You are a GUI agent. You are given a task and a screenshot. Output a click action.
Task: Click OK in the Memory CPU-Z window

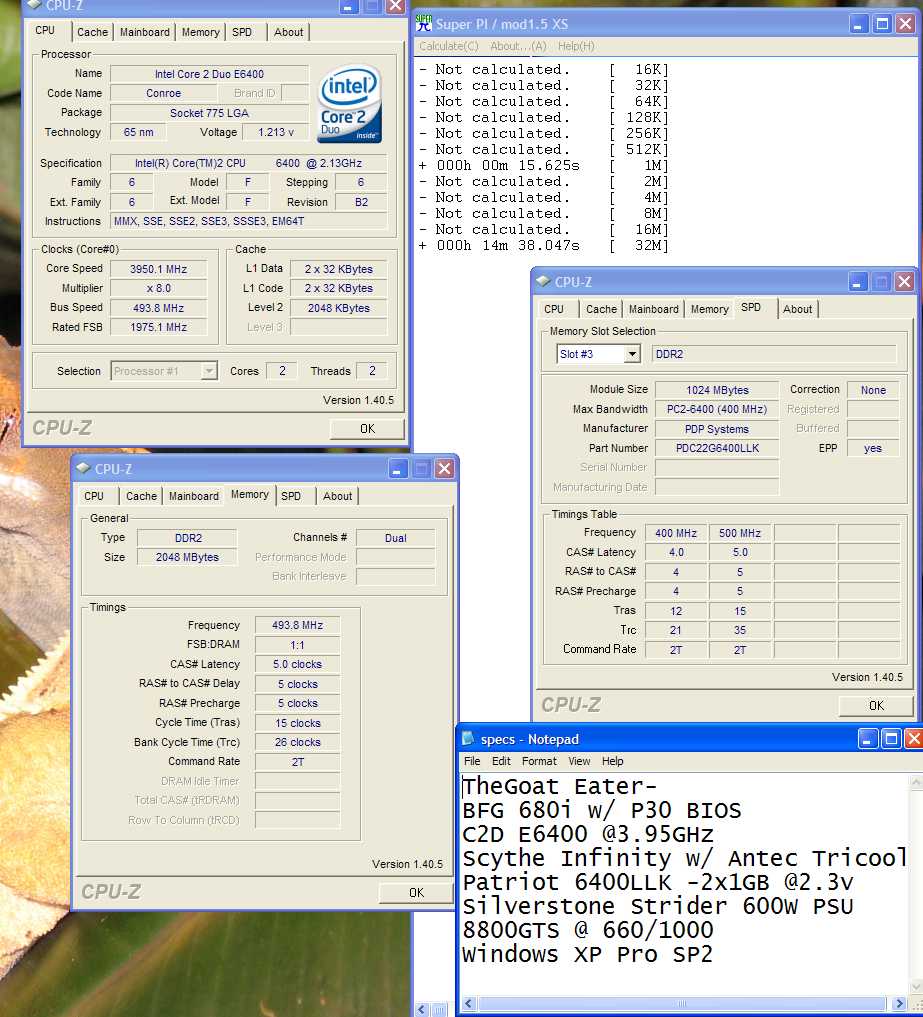(x=416, y=893)
